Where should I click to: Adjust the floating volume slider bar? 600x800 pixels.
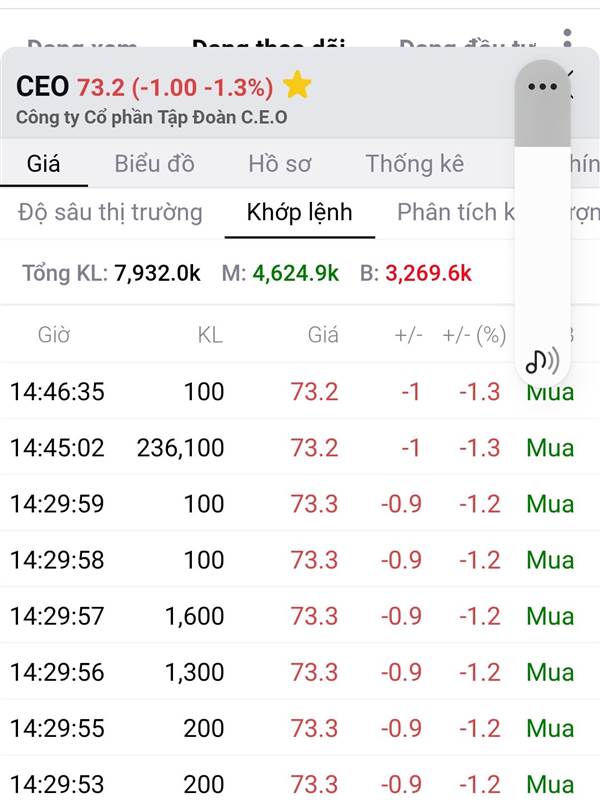click(542, 222)
